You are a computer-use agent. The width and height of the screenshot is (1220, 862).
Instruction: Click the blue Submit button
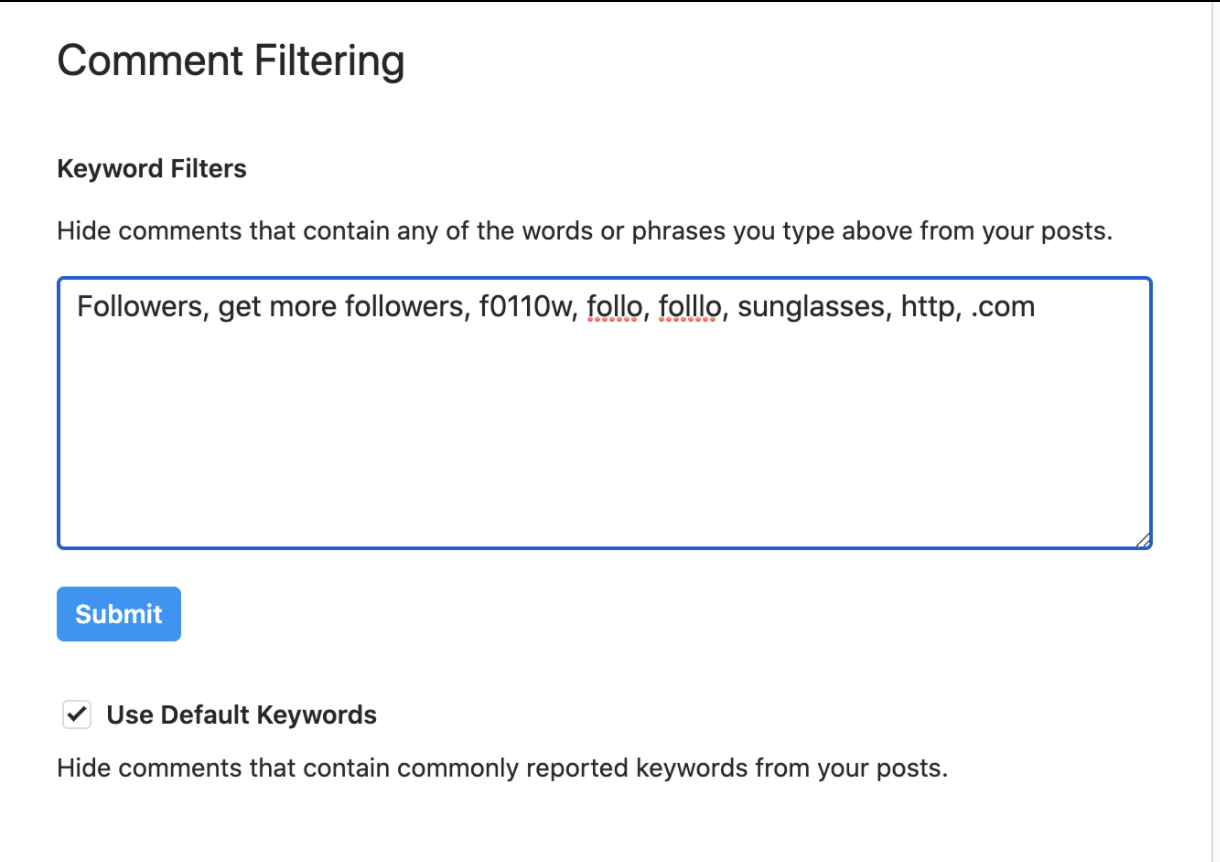point(118,614)
